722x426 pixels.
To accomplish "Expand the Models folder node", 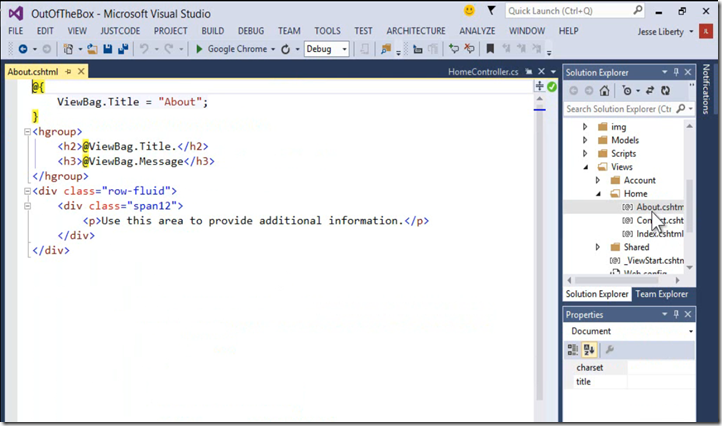I will click(585, 140).
